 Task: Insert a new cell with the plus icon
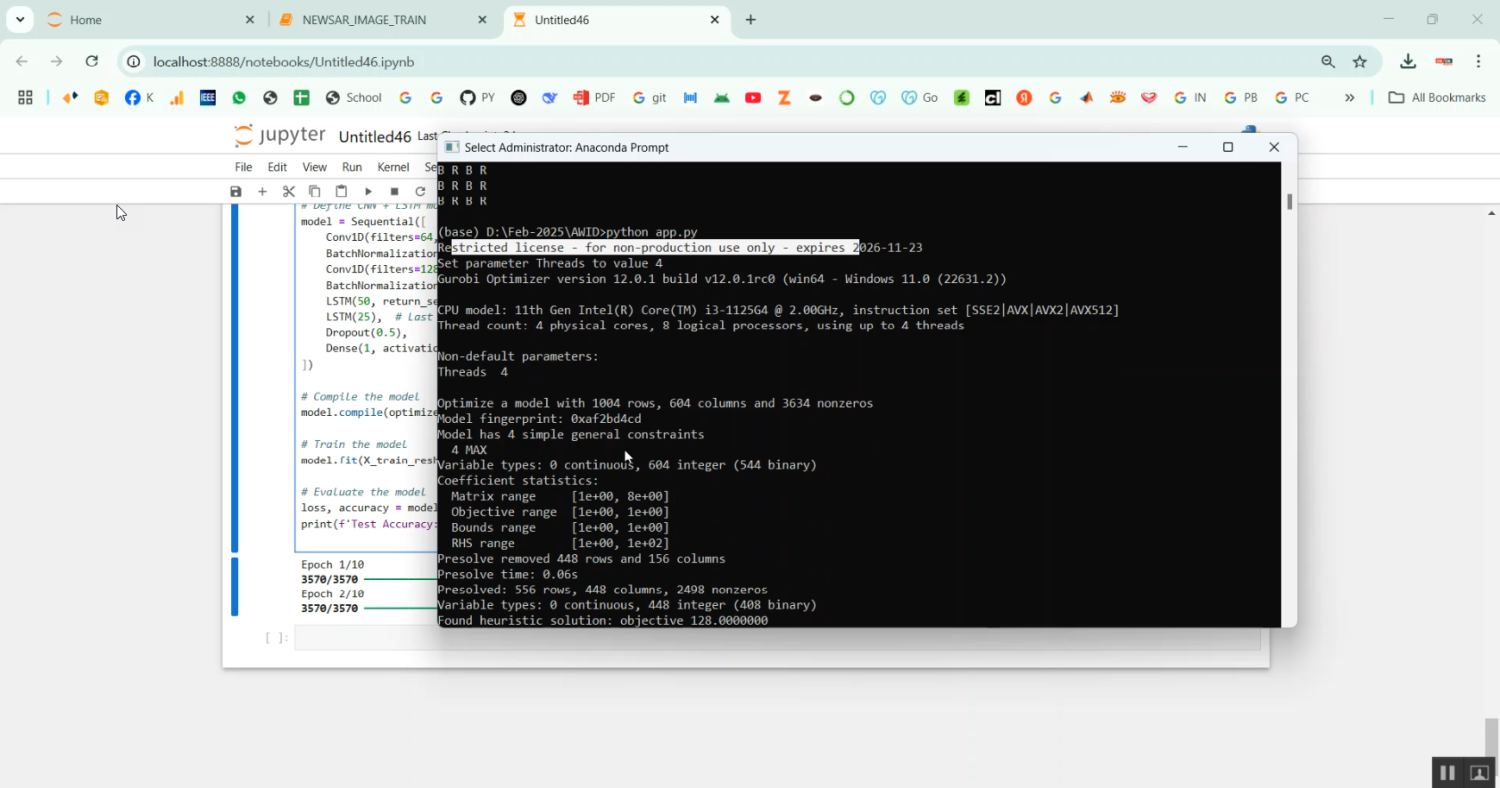tap(262, 191)
